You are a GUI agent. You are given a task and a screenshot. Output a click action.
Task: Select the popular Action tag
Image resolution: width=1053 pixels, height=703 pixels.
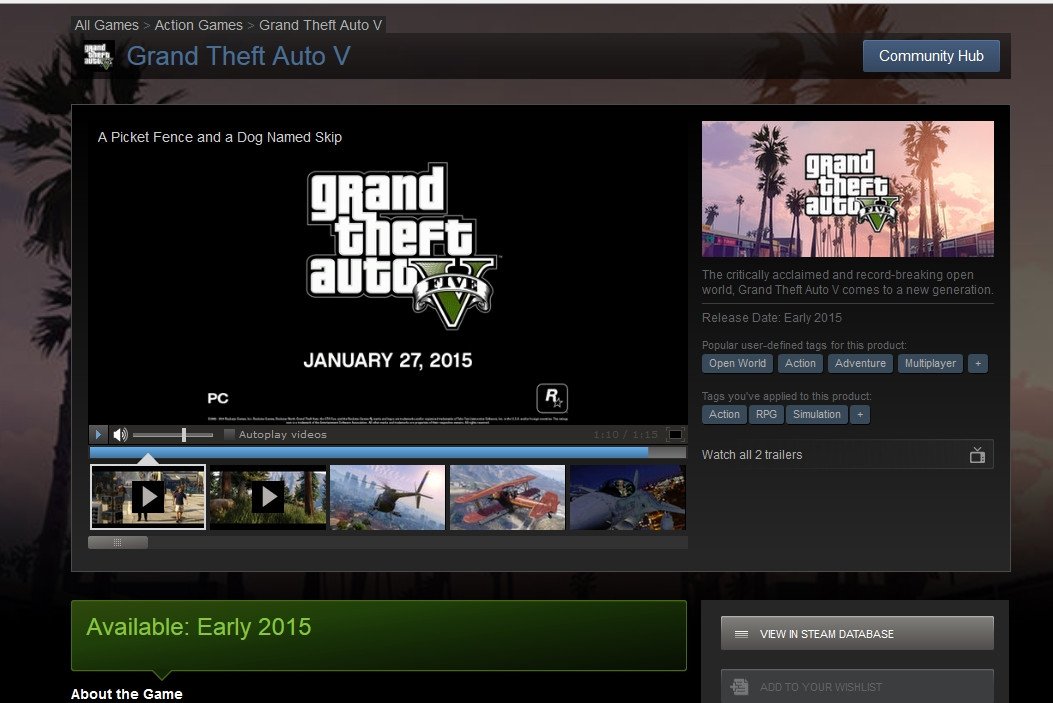pos(800,363)
